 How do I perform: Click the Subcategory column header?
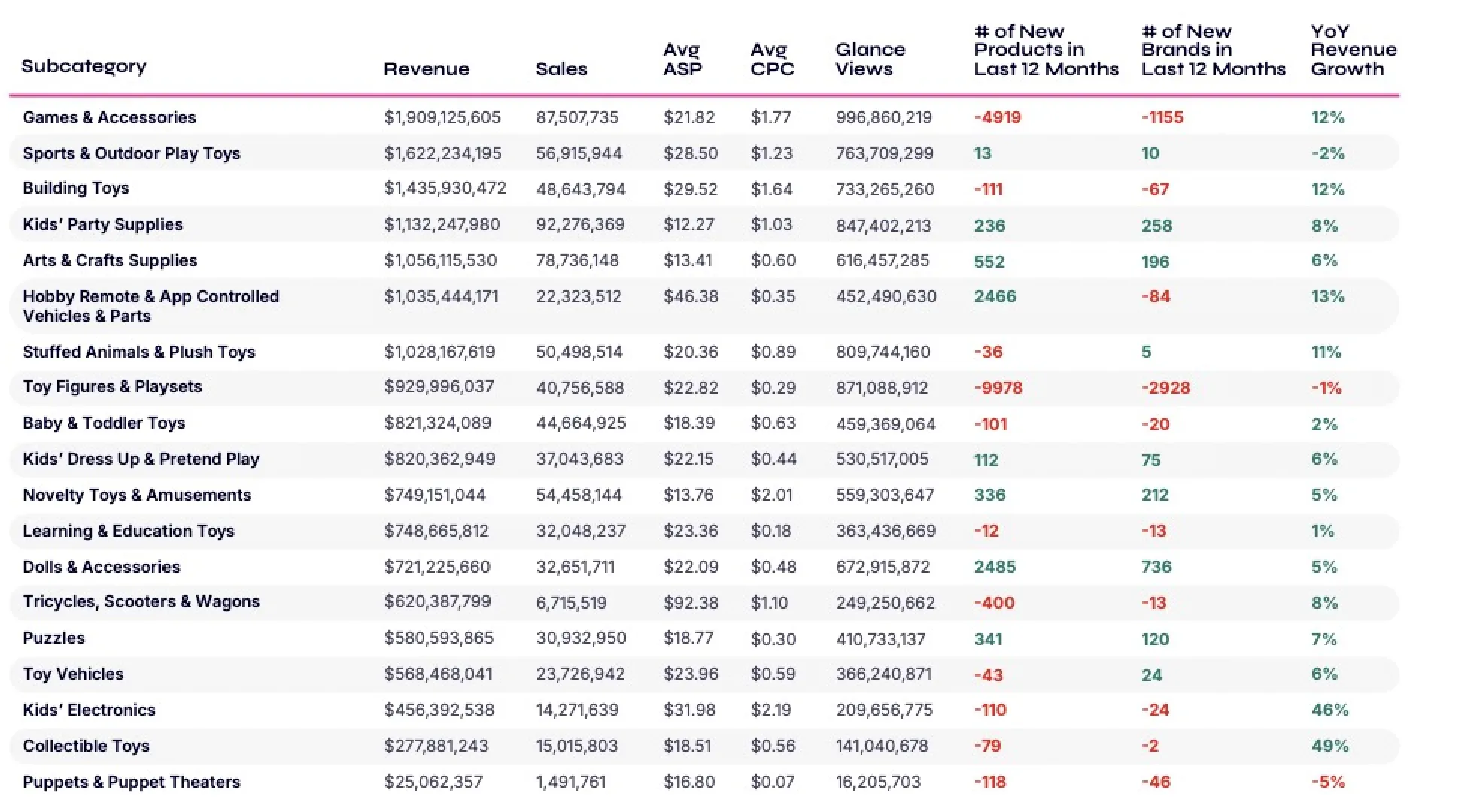tap(84, 66)
